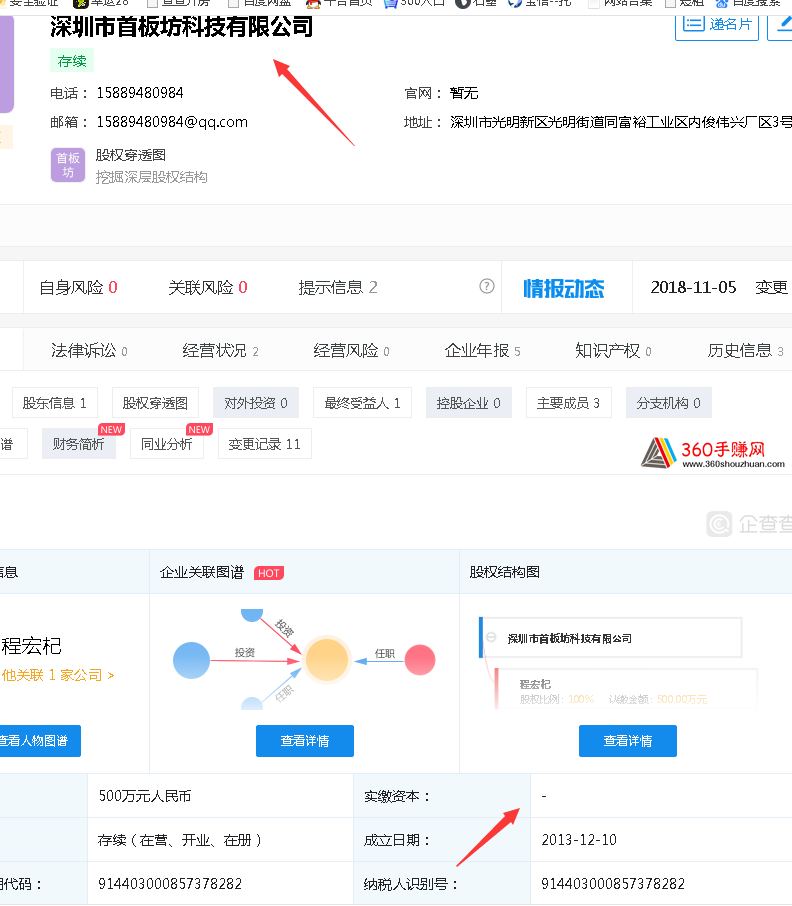Image resolution: width=792 pixels, height=906 pixels.
Task: Open 他关联 1 家公司 link
Action: (58, 675)
